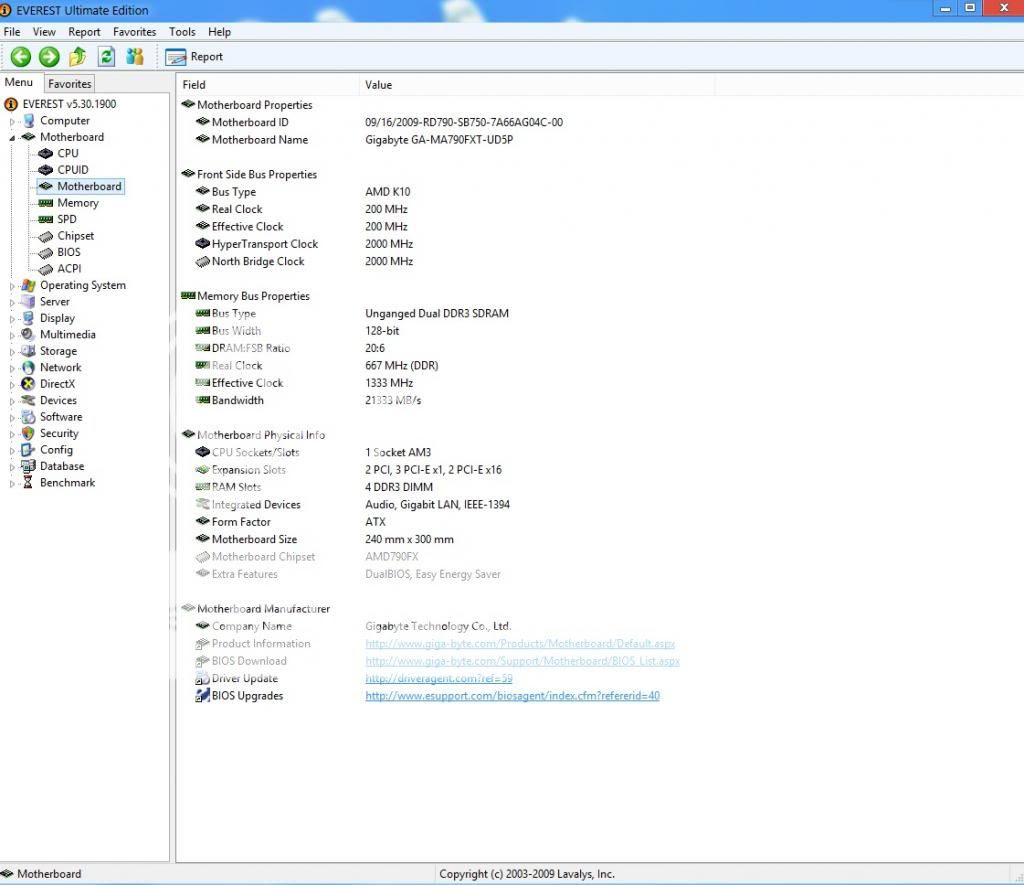The height and width of the screenshot is (885, 1024).
Task: Select the BIOS chip icon in tree
Action: pos(46,253)
